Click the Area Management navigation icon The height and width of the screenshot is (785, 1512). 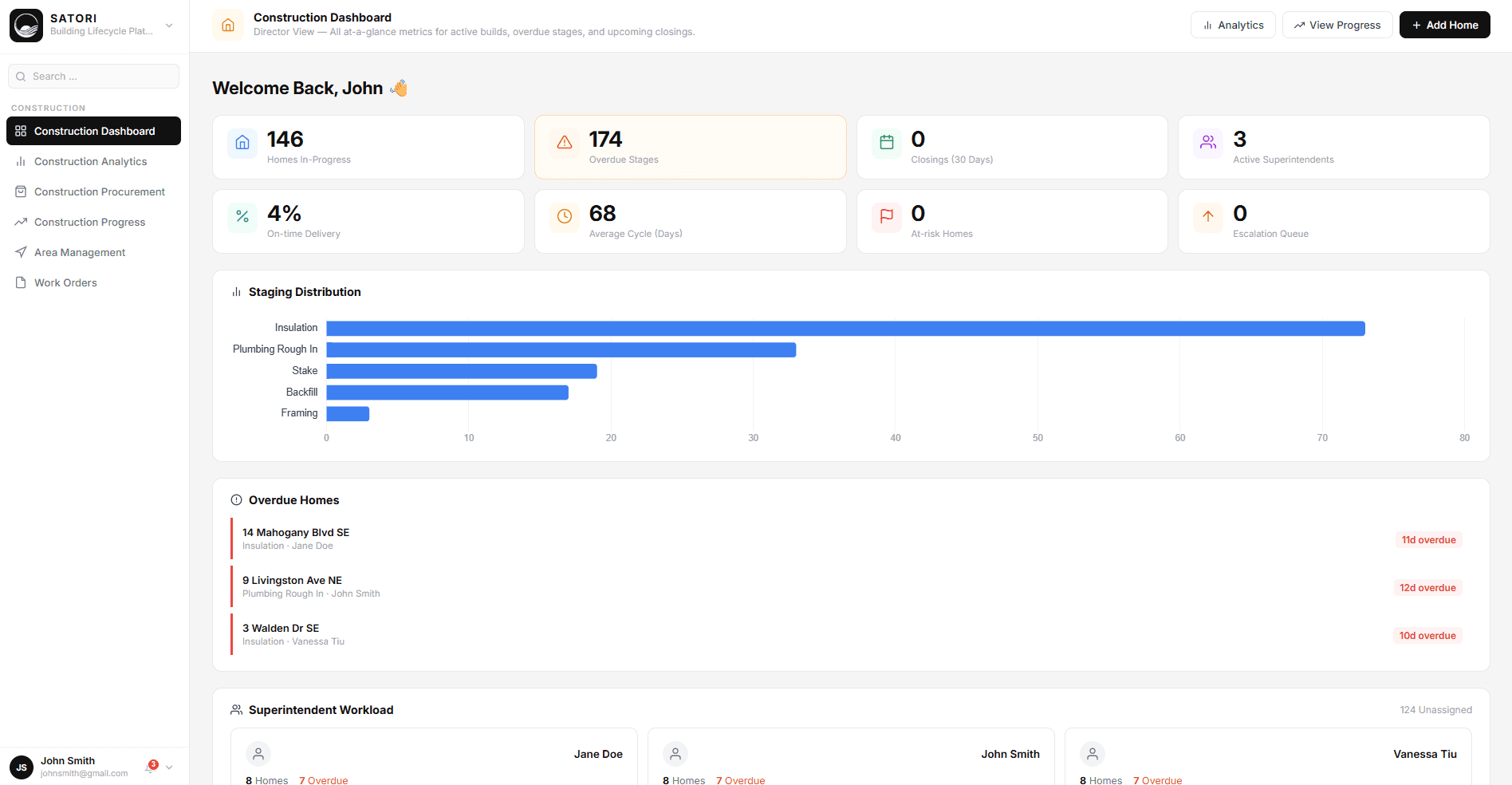21,252
